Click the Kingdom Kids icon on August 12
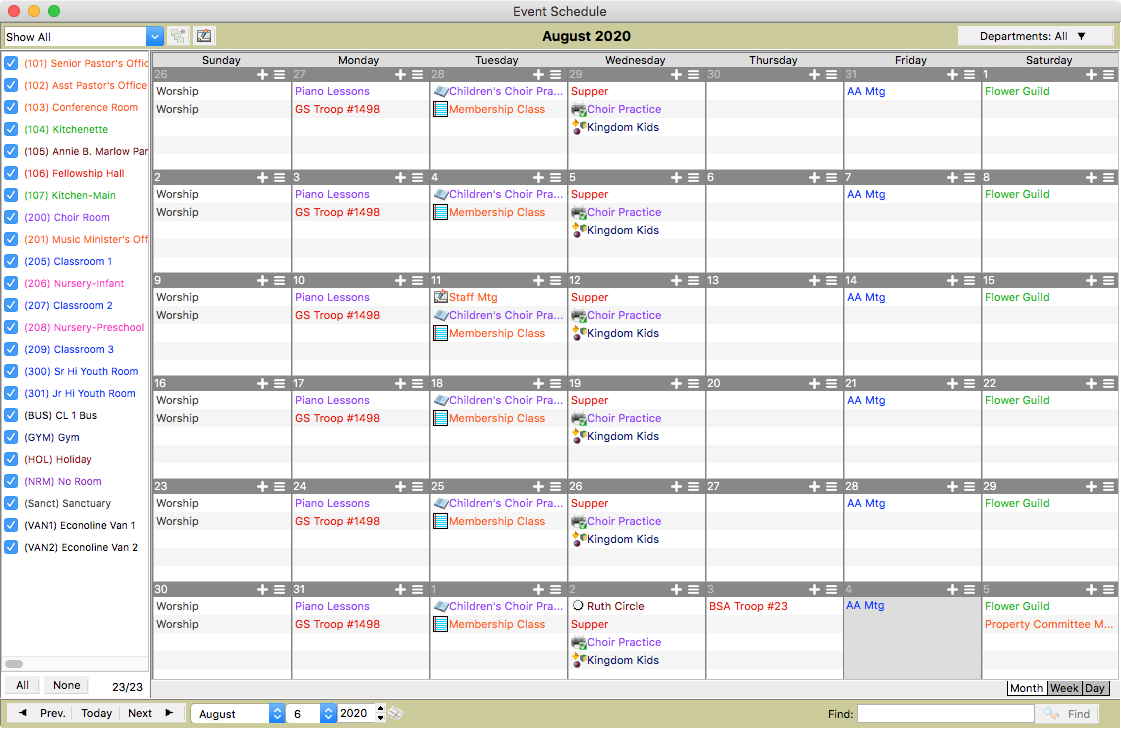The image size is (1121, 729). click(x=578, y=333)
